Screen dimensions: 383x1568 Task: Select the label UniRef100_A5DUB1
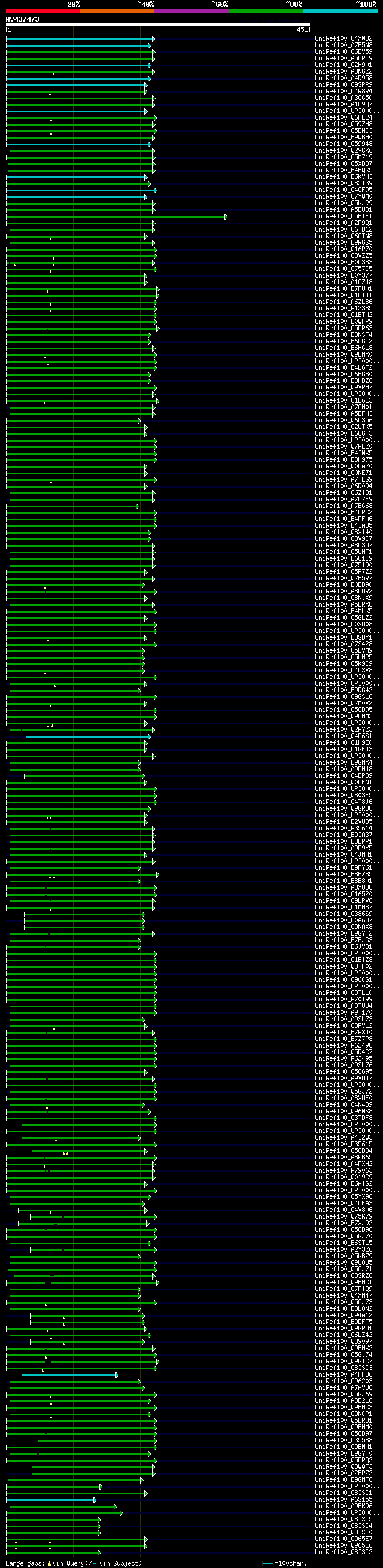click(x=344, y=209)
